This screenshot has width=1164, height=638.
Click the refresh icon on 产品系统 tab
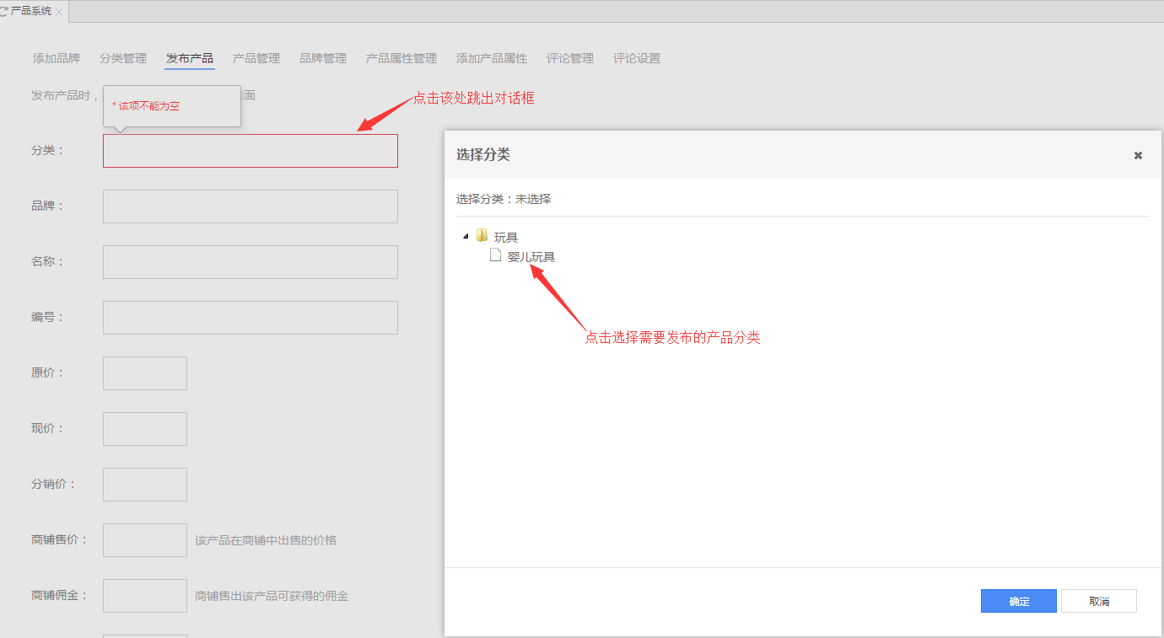pos(4,11)
